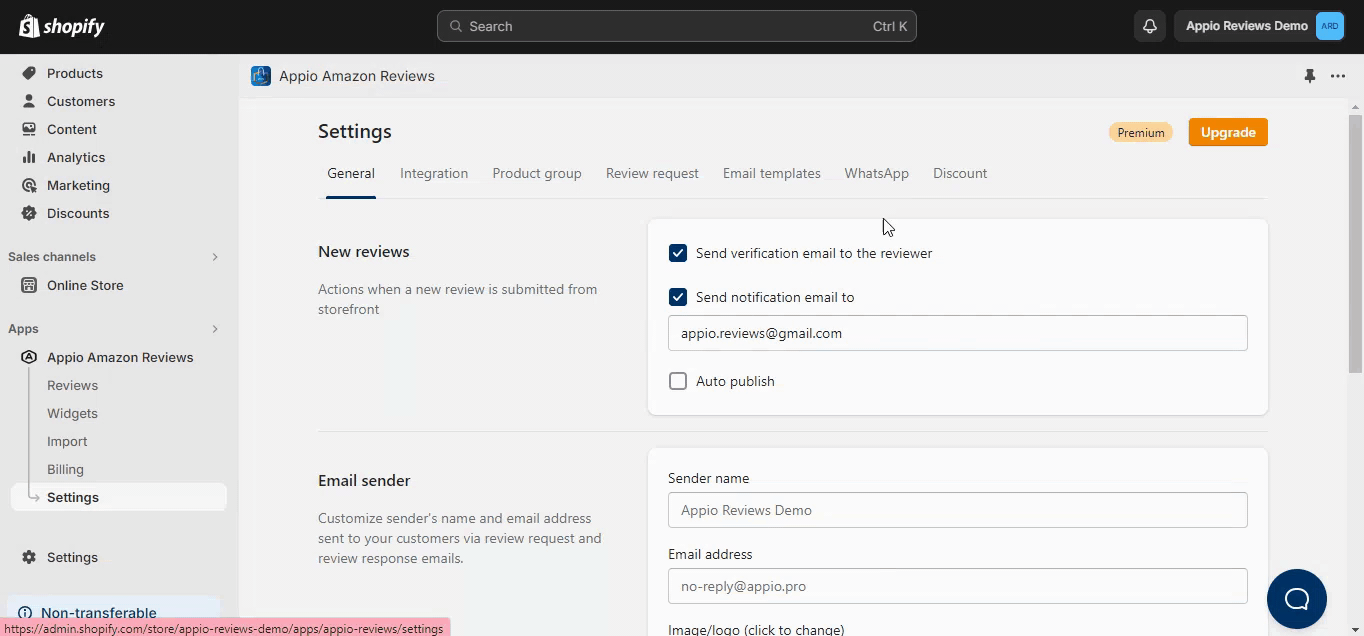Switch to the Integration tab
The image size is (1364, 636).
[x=434, y=173]
